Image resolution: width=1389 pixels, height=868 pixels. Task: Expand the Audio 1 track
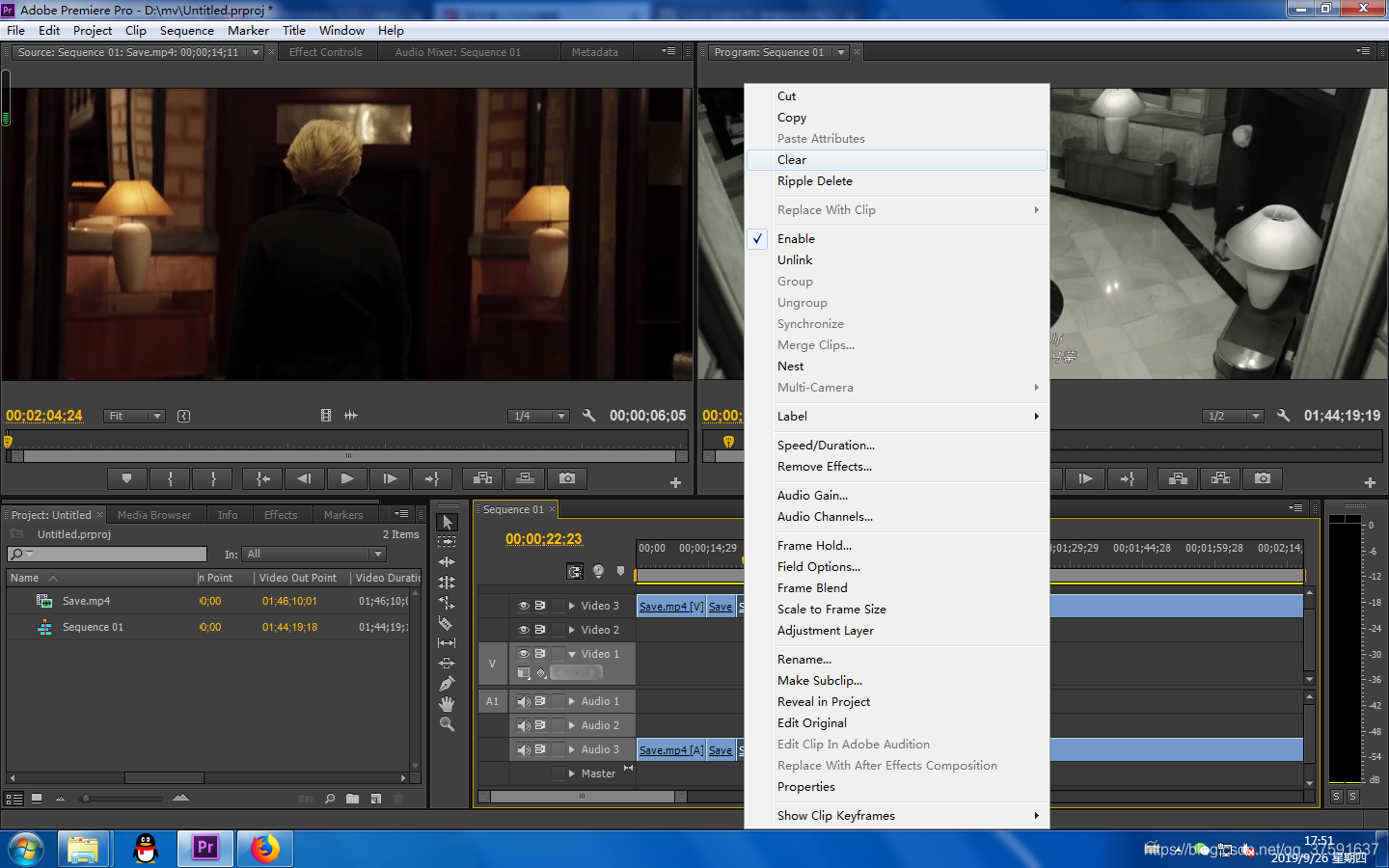click(x=572, y=701)
